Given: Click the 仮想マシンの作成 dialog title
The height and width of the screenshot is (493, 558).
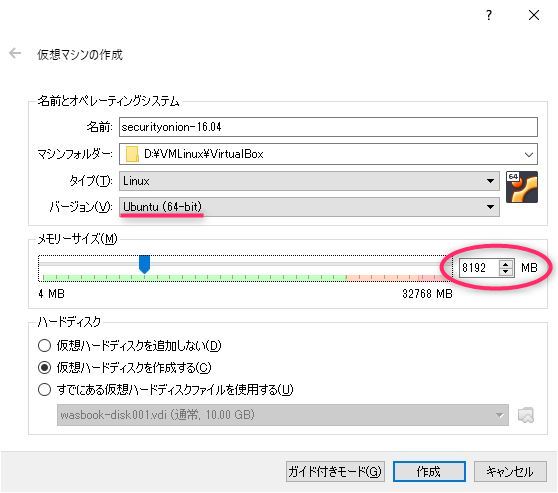Looking at the screenshot, I should click(80, 54).
